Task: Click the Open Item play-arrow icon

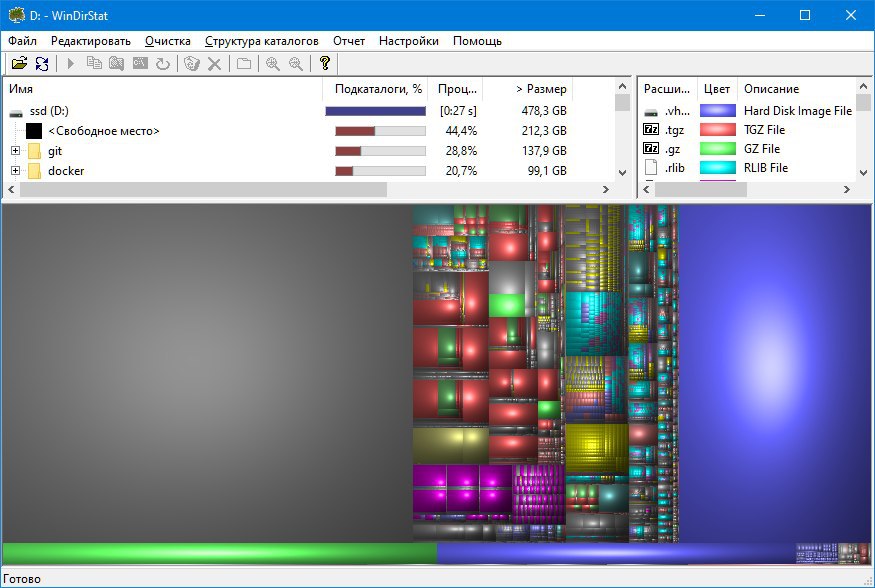Action: click(x=71, y=64)
